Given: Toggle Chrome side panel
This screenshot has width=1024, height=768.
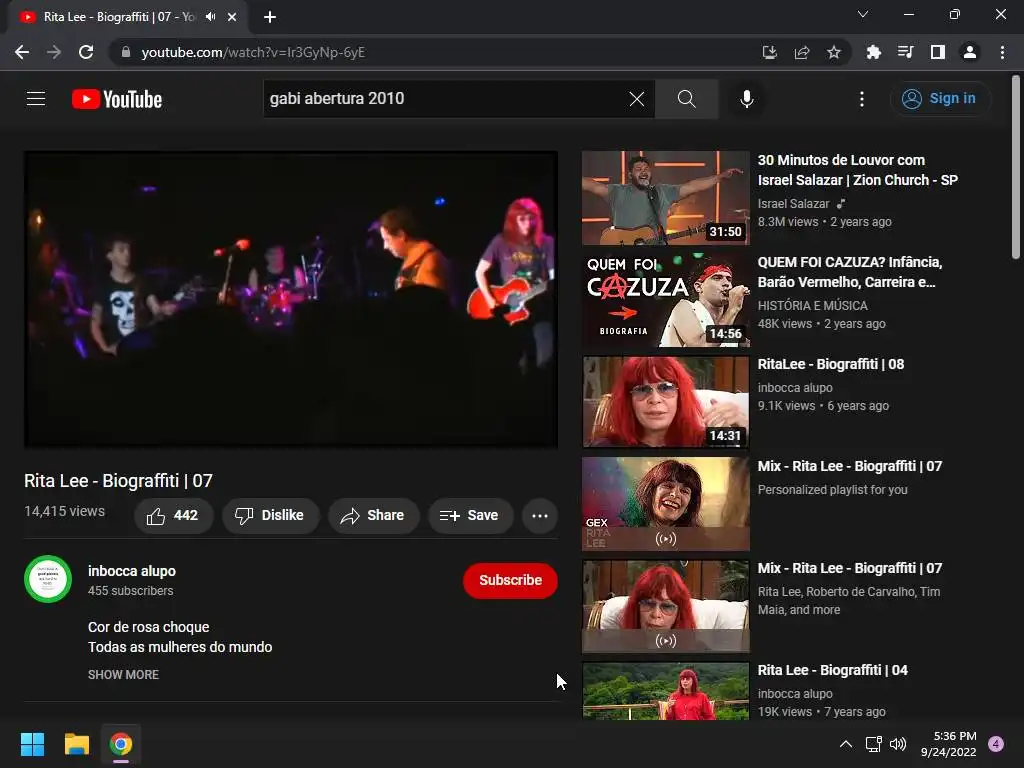Looking at the screenshot, I should pyautogui.click(x=938, y=52).
